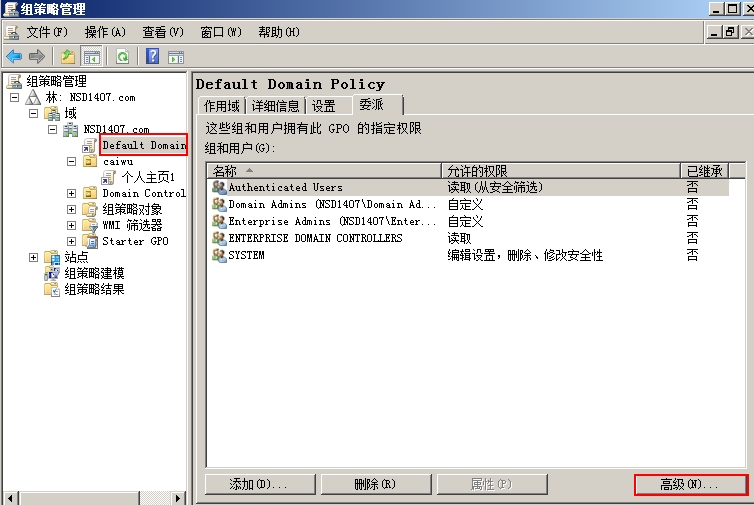754x505 pixels.
Task: Refresh using the green refresh icon
Action: click(x=123, y=57)
